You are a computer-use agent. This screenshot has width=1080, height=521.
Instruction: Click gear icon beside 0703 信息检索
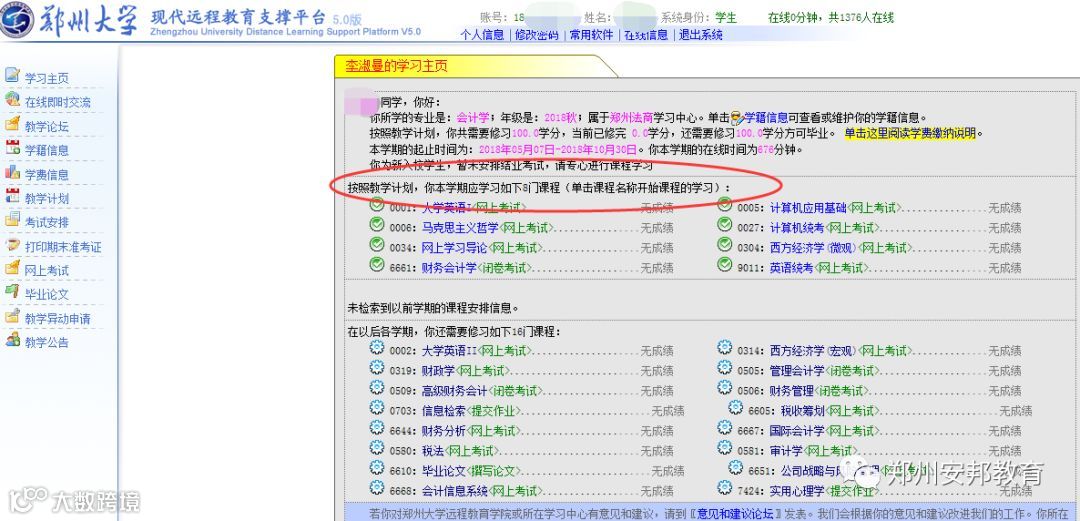point(377,407)
